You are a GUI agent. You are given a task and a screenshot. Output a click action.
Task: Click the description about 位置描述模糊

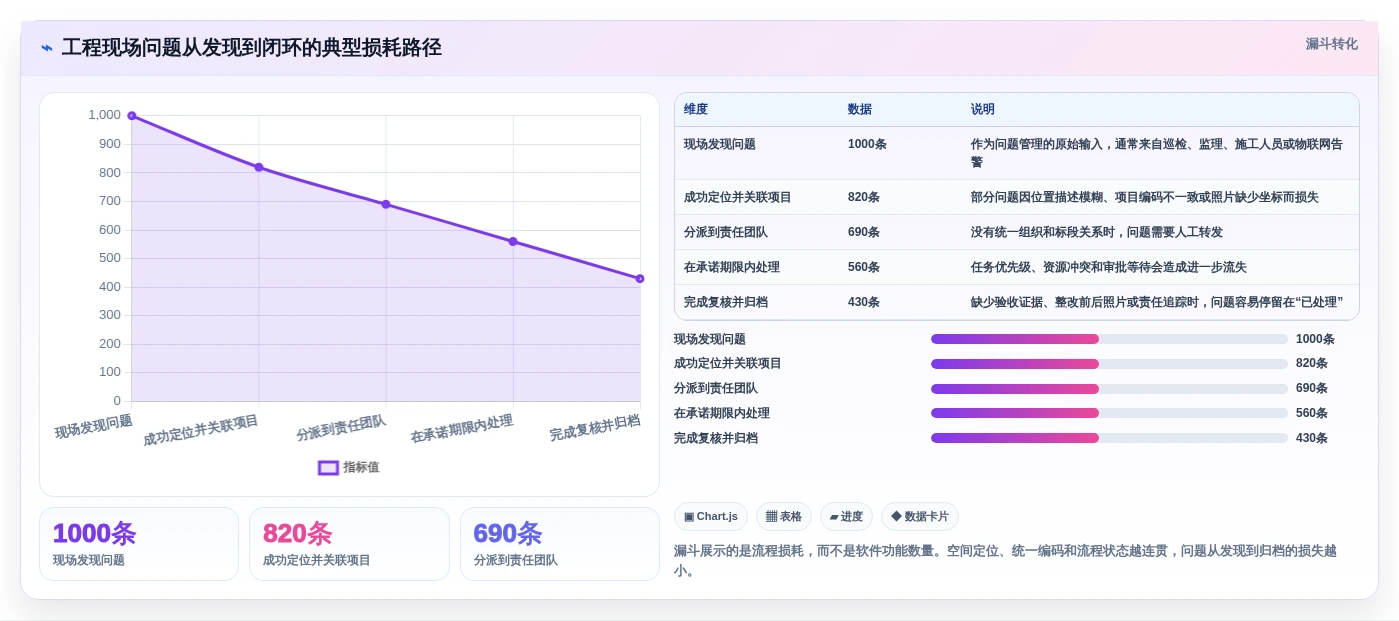1144,197
